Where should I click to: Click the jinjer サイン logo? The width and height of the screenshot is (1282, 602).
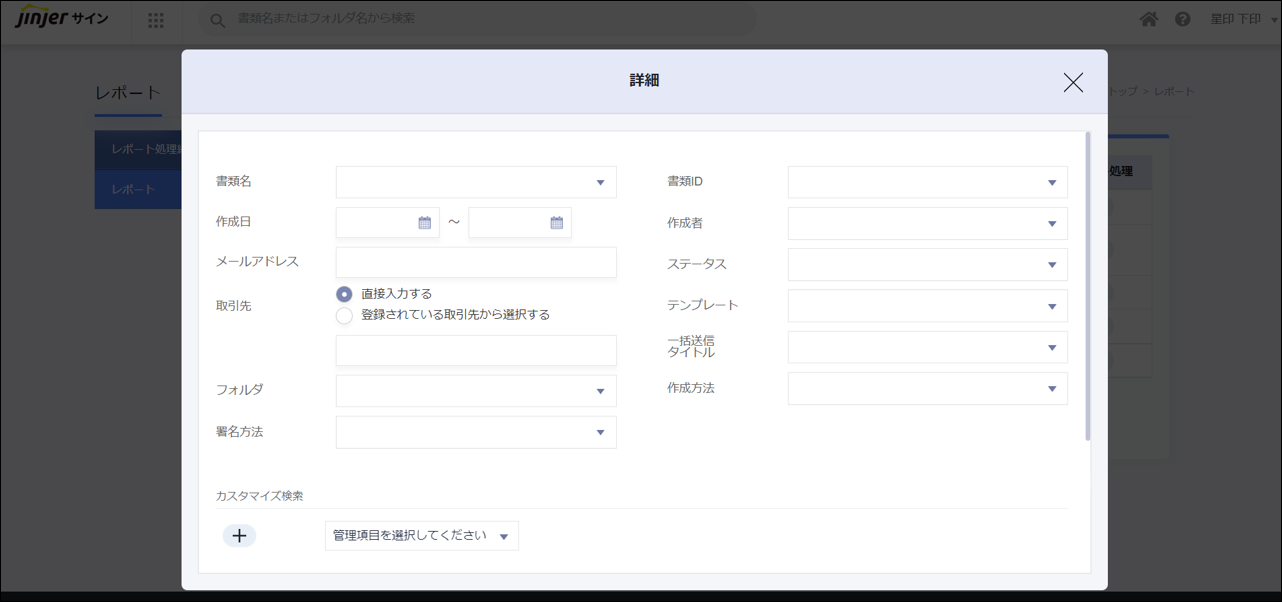tap(62, 19)
